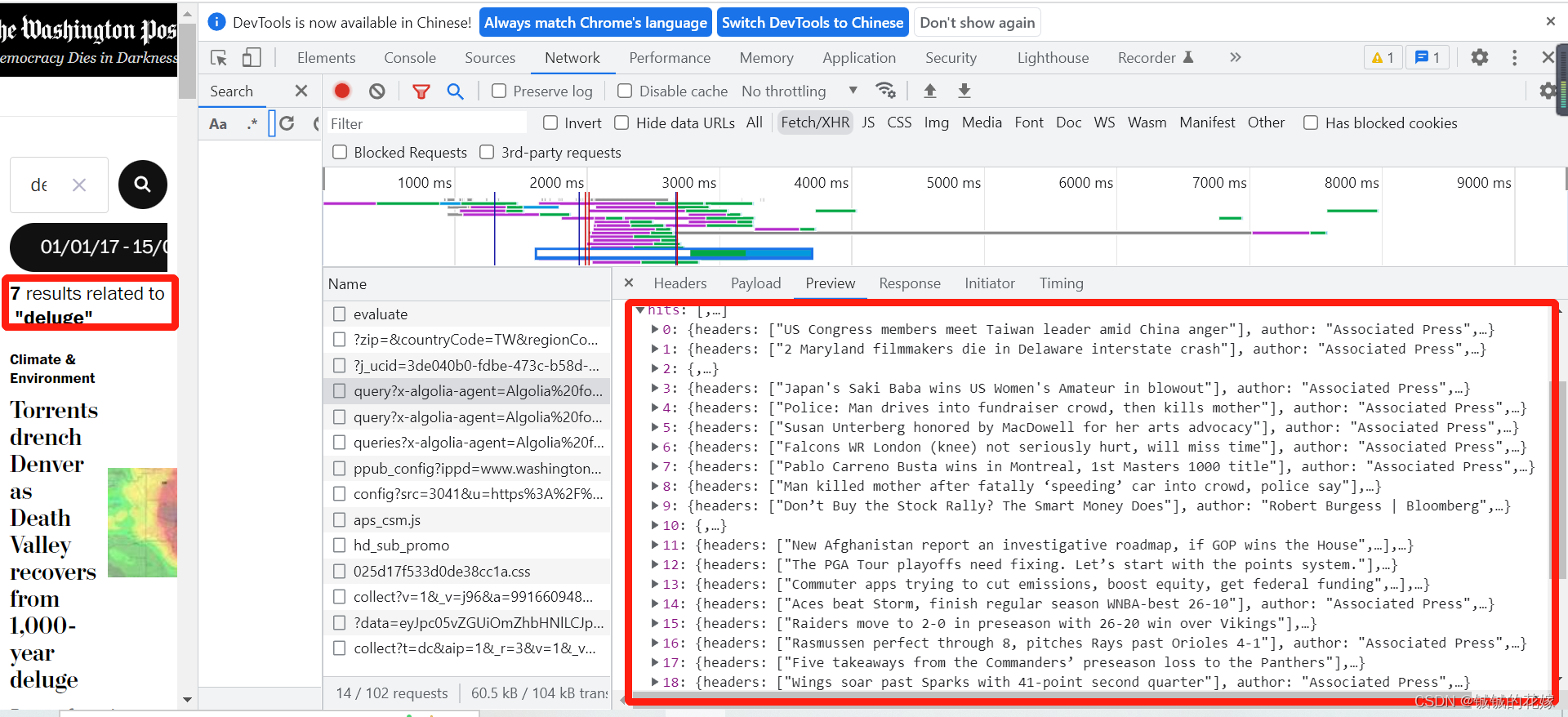Expand hit 5 Susan Unterberg entry
This screenshot has height=717, width=1568.
click(x=655, y=427)
